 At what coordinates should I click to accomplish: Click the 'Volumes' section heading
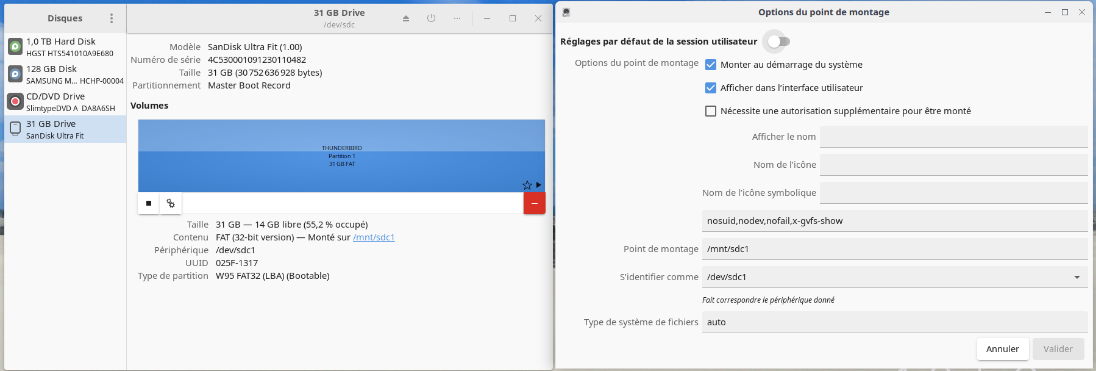click(150, 106)
